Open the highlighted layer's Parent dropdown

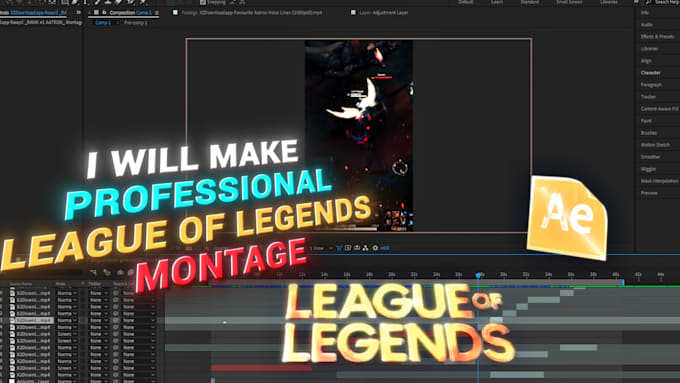[x=139, y=321]
